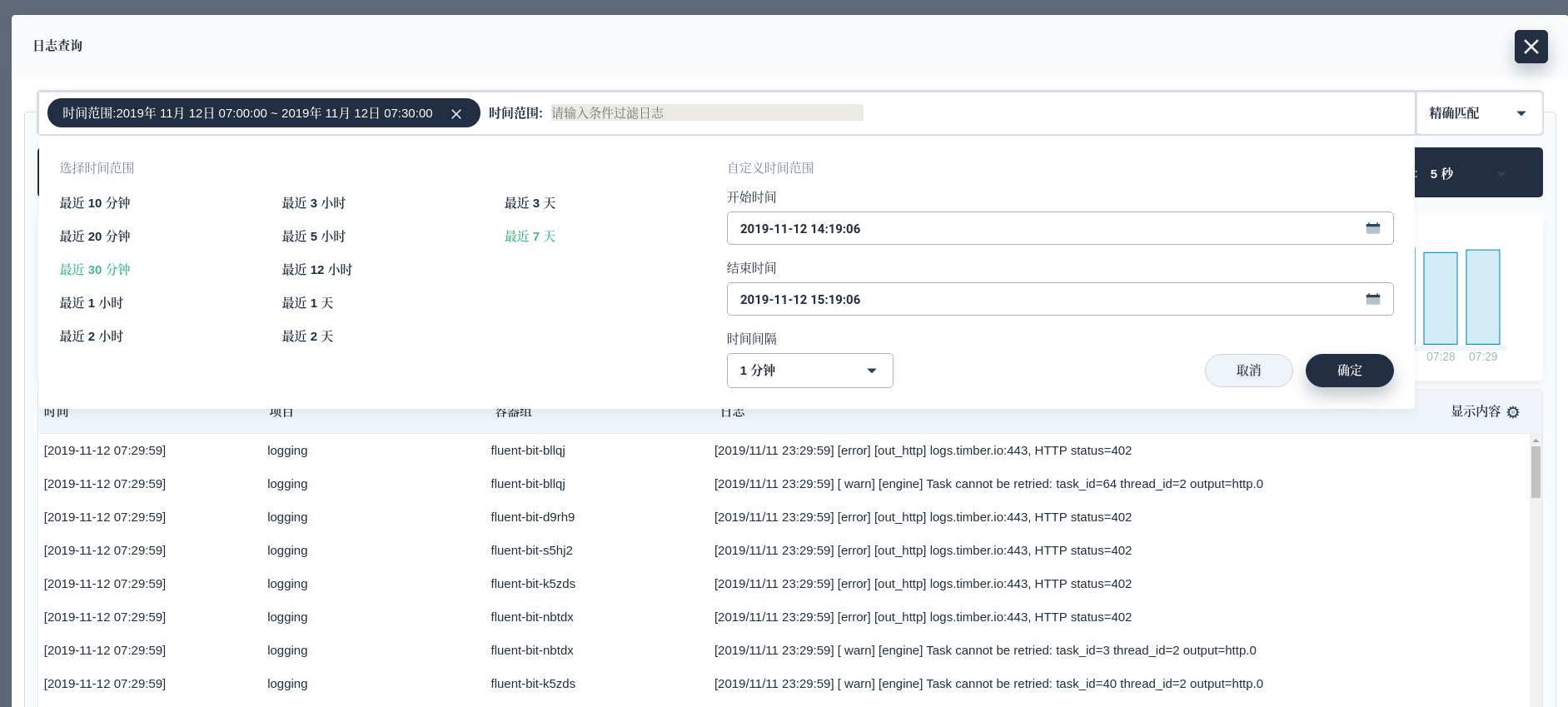Click the 取消 cancel button
The height and width of the screenshot is (707, 1568).
pyautogui.click(x=1249, y=371)
